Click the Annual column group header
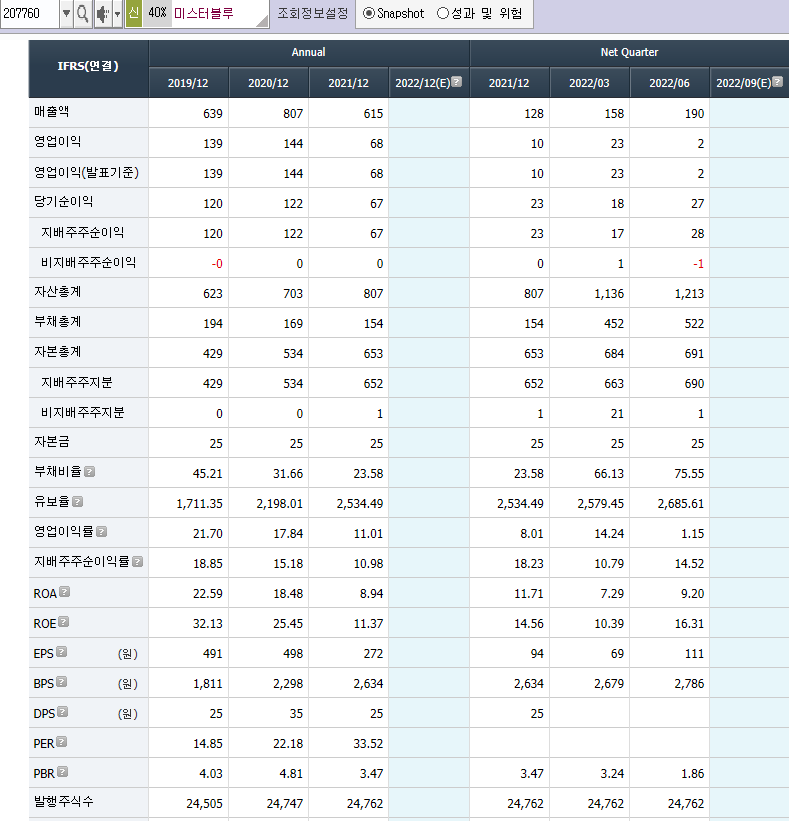Screen dimensions: 789x821 click(x=309, y=52)
